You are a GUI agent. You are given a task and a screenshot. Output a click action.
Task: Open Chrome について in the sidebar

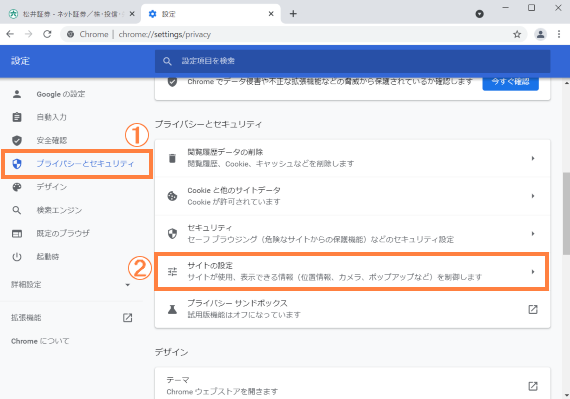tap(40, 341)
